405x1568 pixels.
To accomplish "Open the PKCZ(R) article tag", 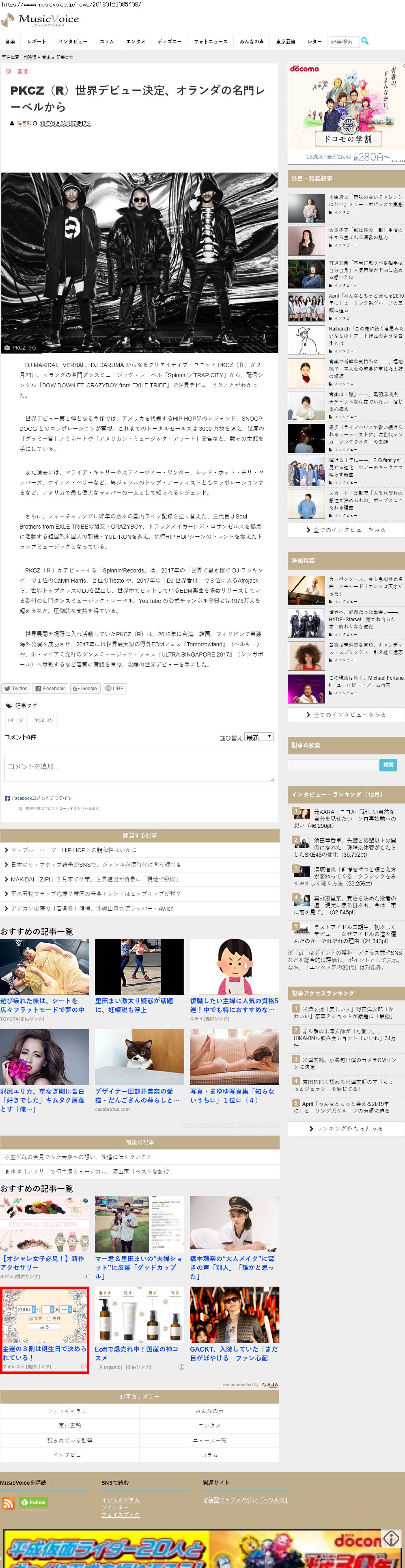I will click(x=43, y=720).
